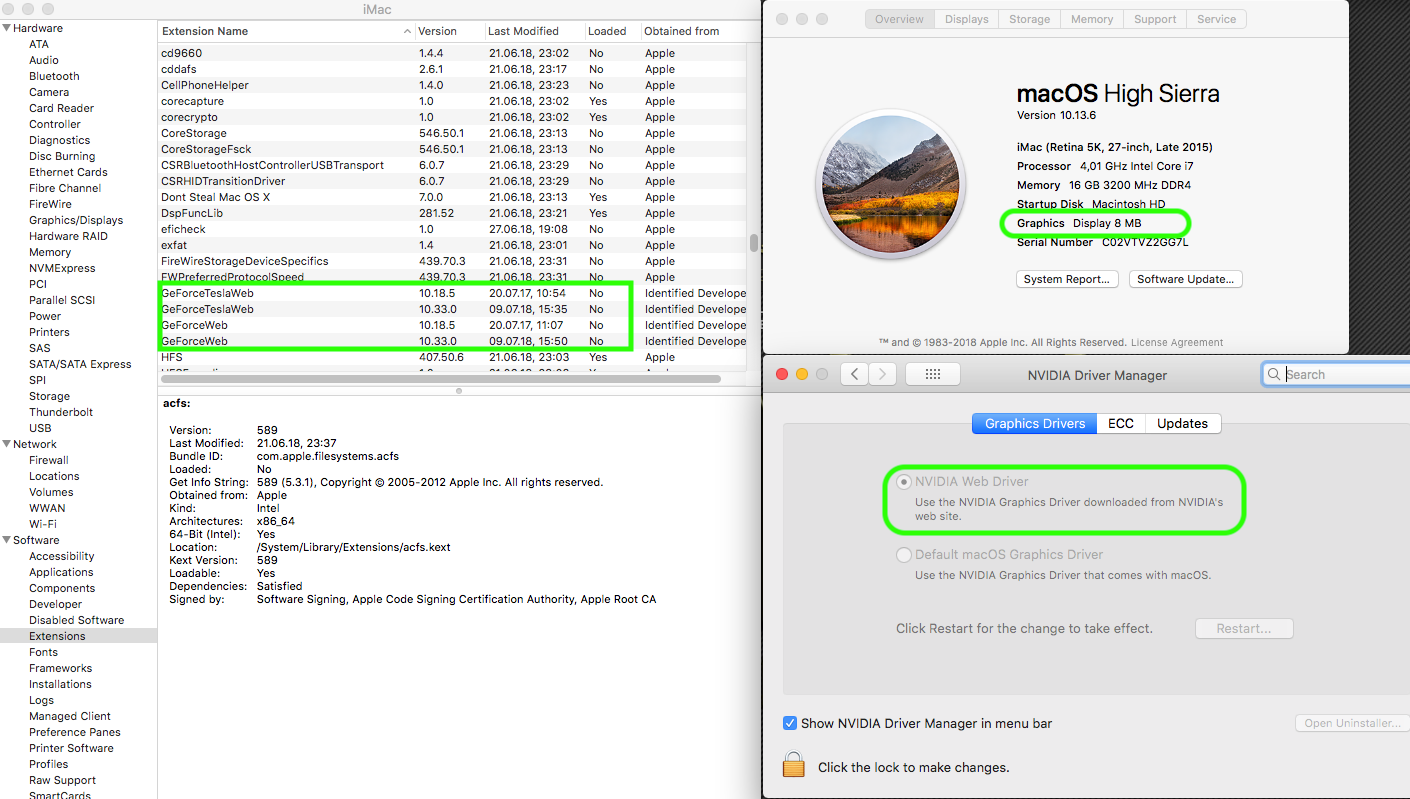Open Logs under Software
Viewport: 1410px width, 799px height.
coord(41,700)
